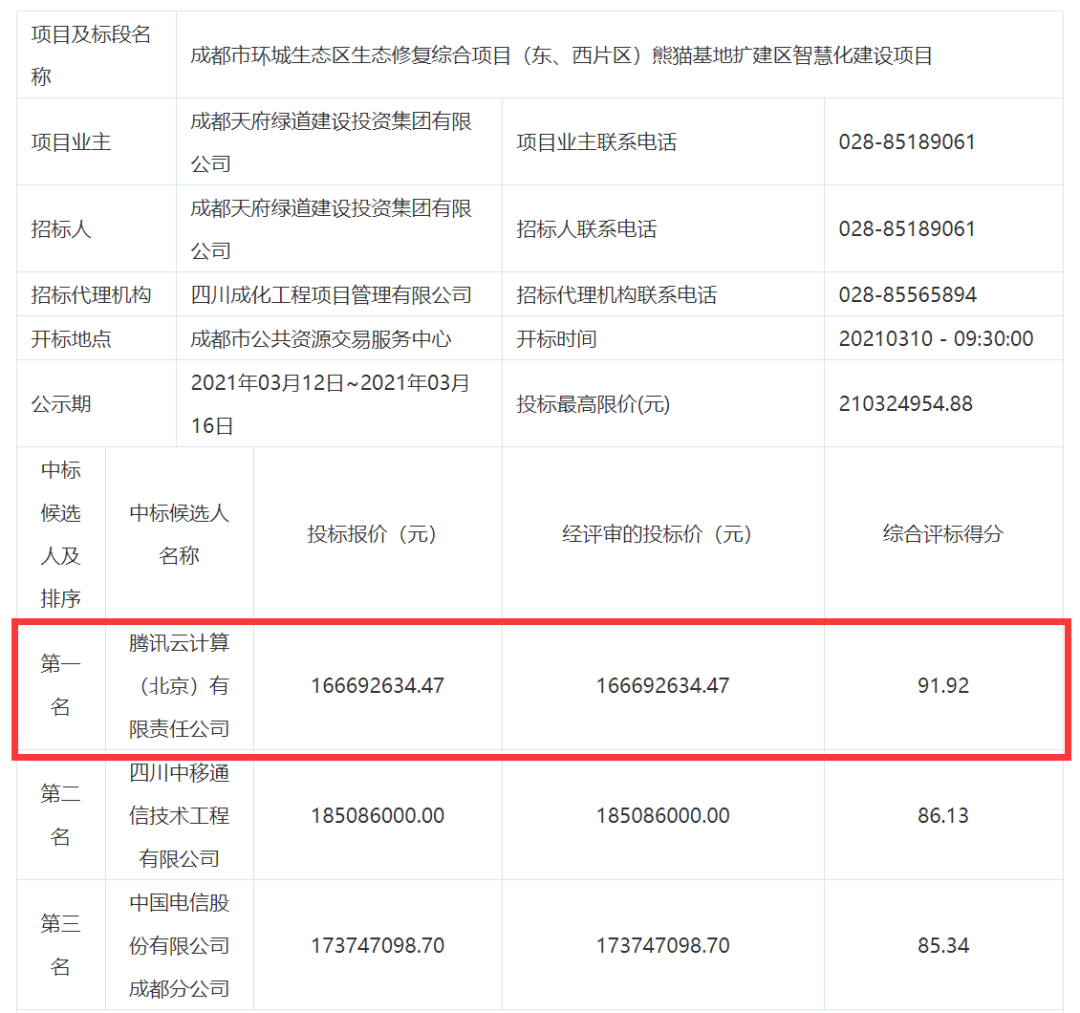Click 173747098.70 in the 经评审的投标价 column
The height and width of the screenshot is (1013, 1080).
click(663, 946)
